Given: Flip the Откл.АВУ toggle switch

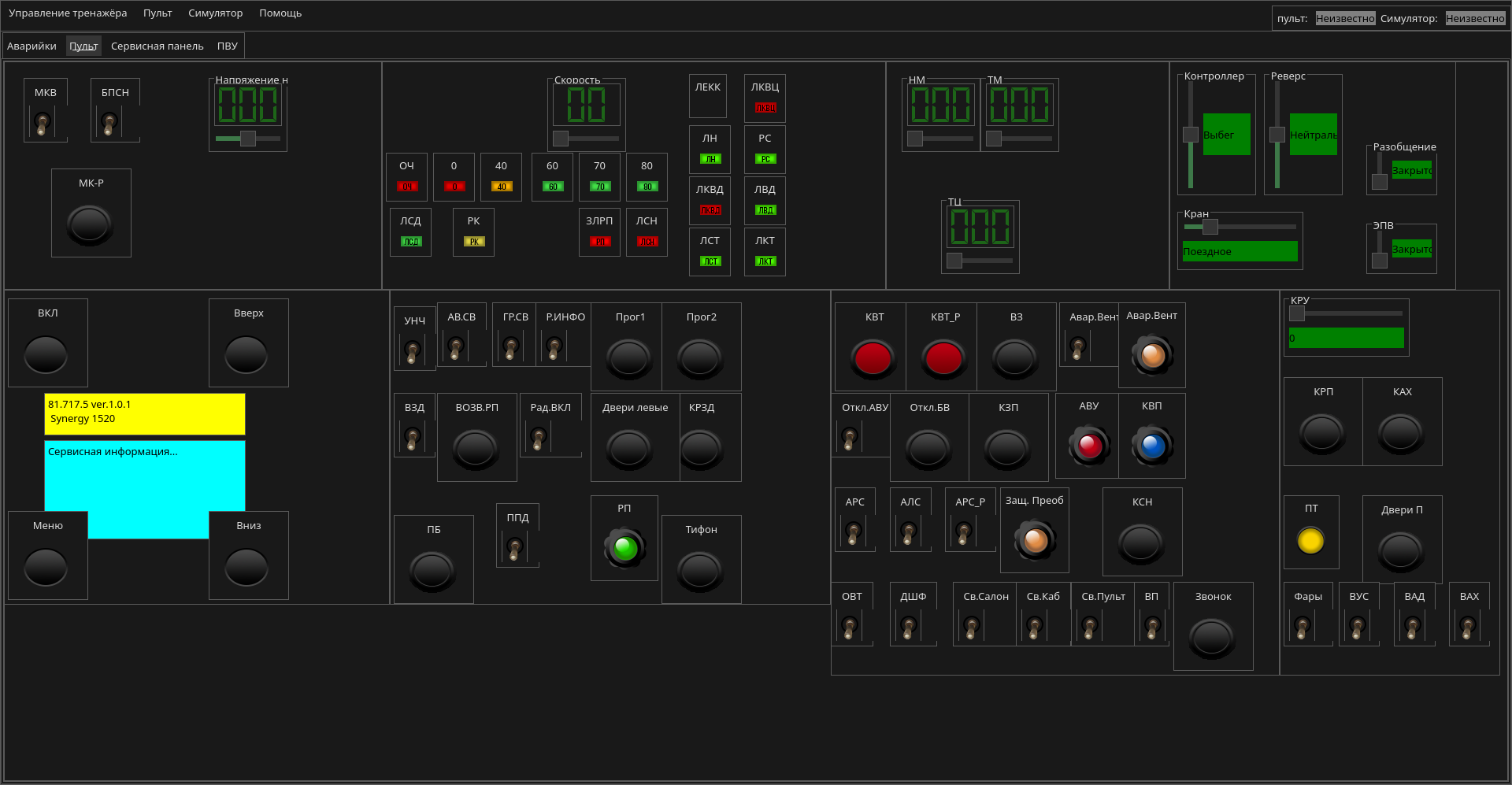Looking at the screenshot, I should tap(849, 437).
